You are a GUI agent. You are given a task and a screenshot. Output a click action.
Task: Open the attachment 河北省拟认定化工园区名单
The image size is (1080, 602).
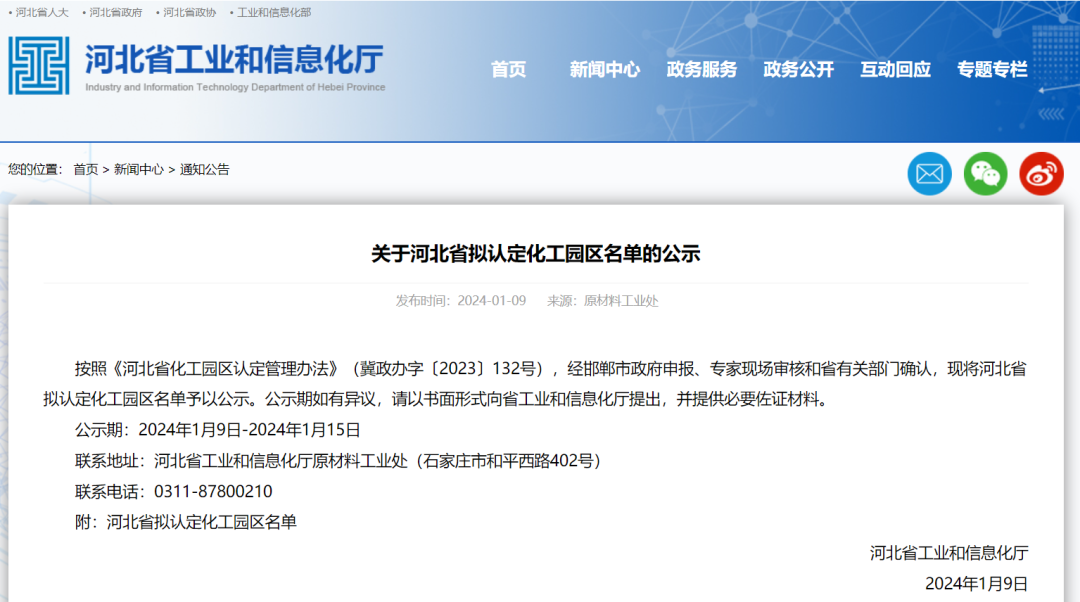[x=201, y=522]
